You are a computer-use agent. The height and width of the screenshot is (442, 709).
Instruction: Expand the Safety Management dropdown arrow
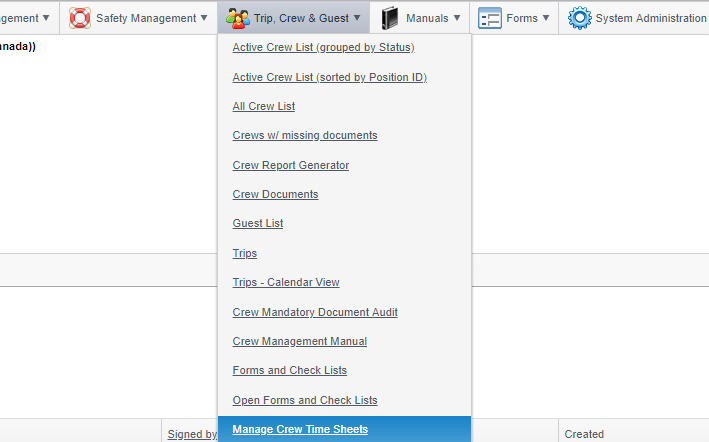tap(204, 18)
